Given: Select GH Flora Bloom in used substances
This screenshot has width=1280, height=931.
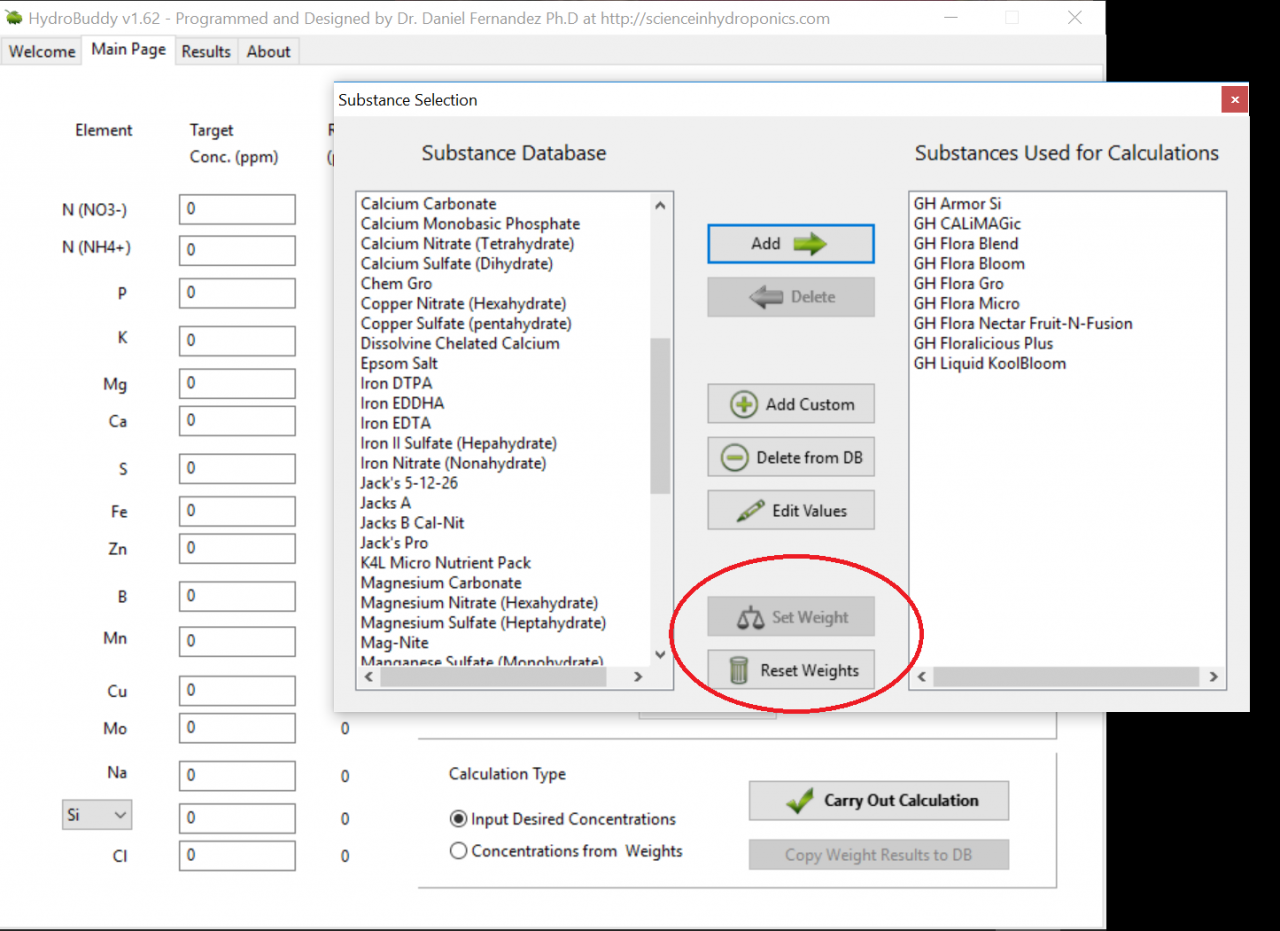Looking at the screenshot, I should click(x=969, y=264).
